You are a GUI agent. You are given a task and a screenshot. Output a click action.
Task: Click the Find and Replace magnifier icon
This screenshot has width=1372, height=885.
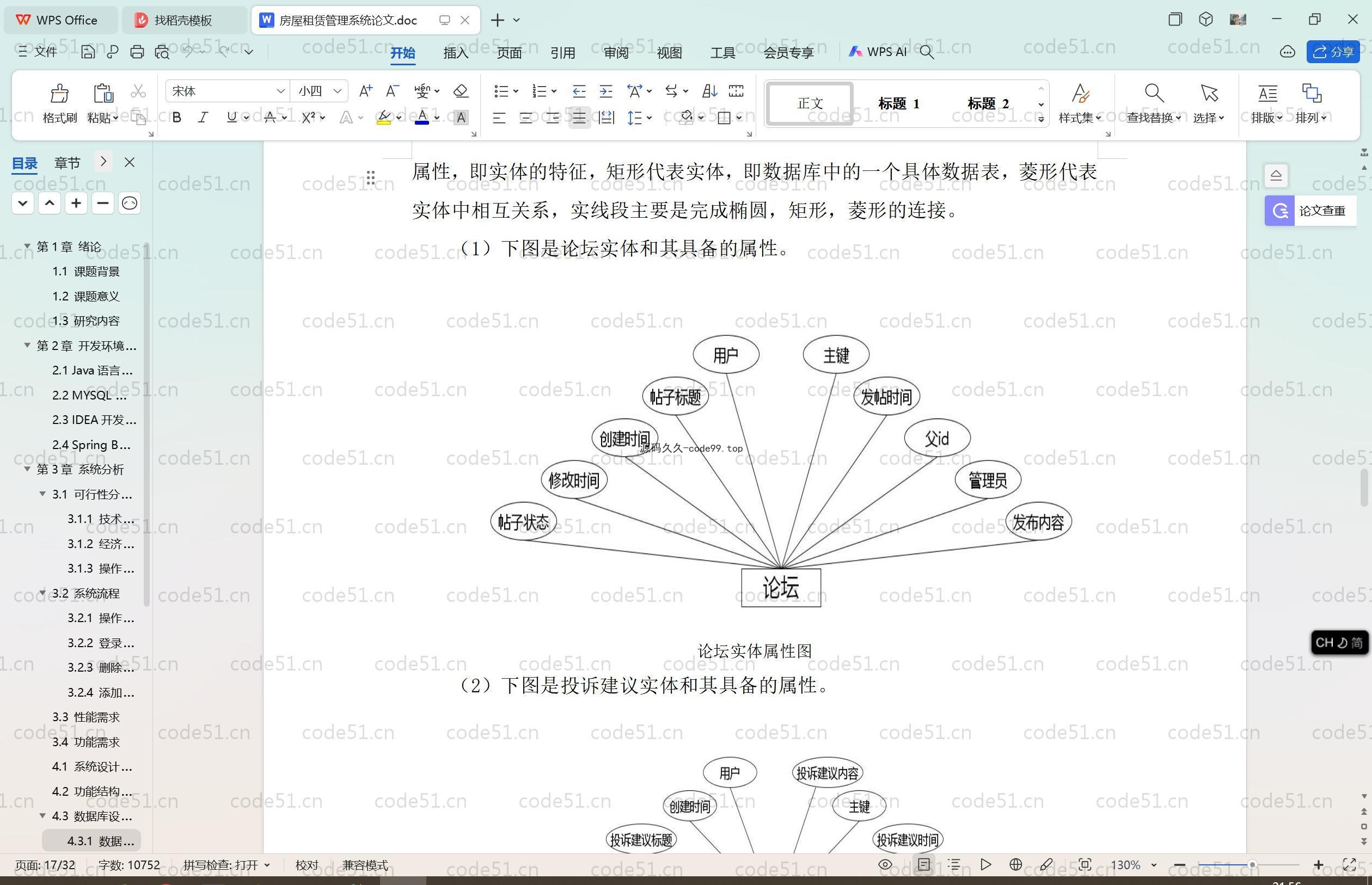pos(1154,93)
